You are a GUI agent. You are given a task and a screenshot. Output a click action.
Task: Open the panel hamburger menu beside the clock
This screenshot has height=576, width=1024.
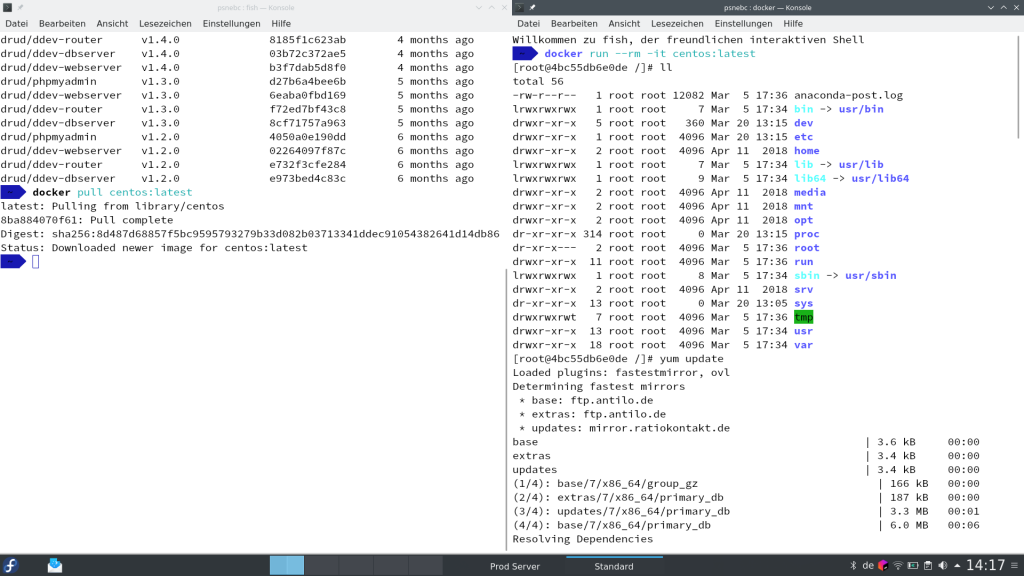click(x=1014, y=566)
